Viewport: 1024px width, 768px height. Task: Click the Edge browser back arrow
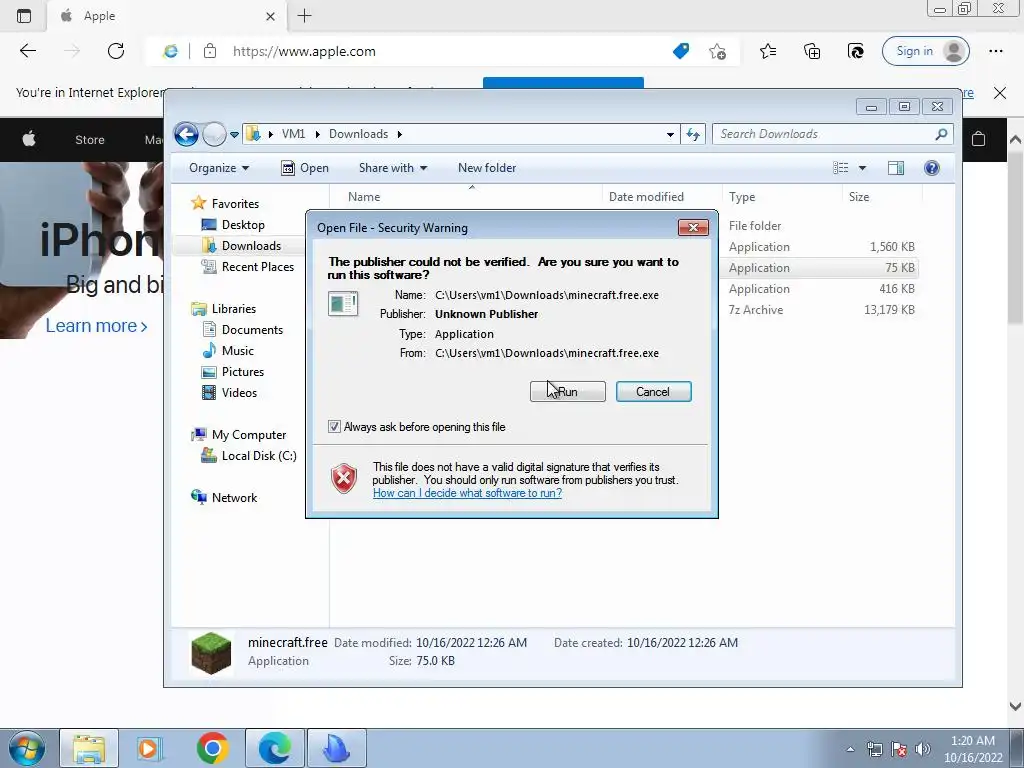click(27, 51)
